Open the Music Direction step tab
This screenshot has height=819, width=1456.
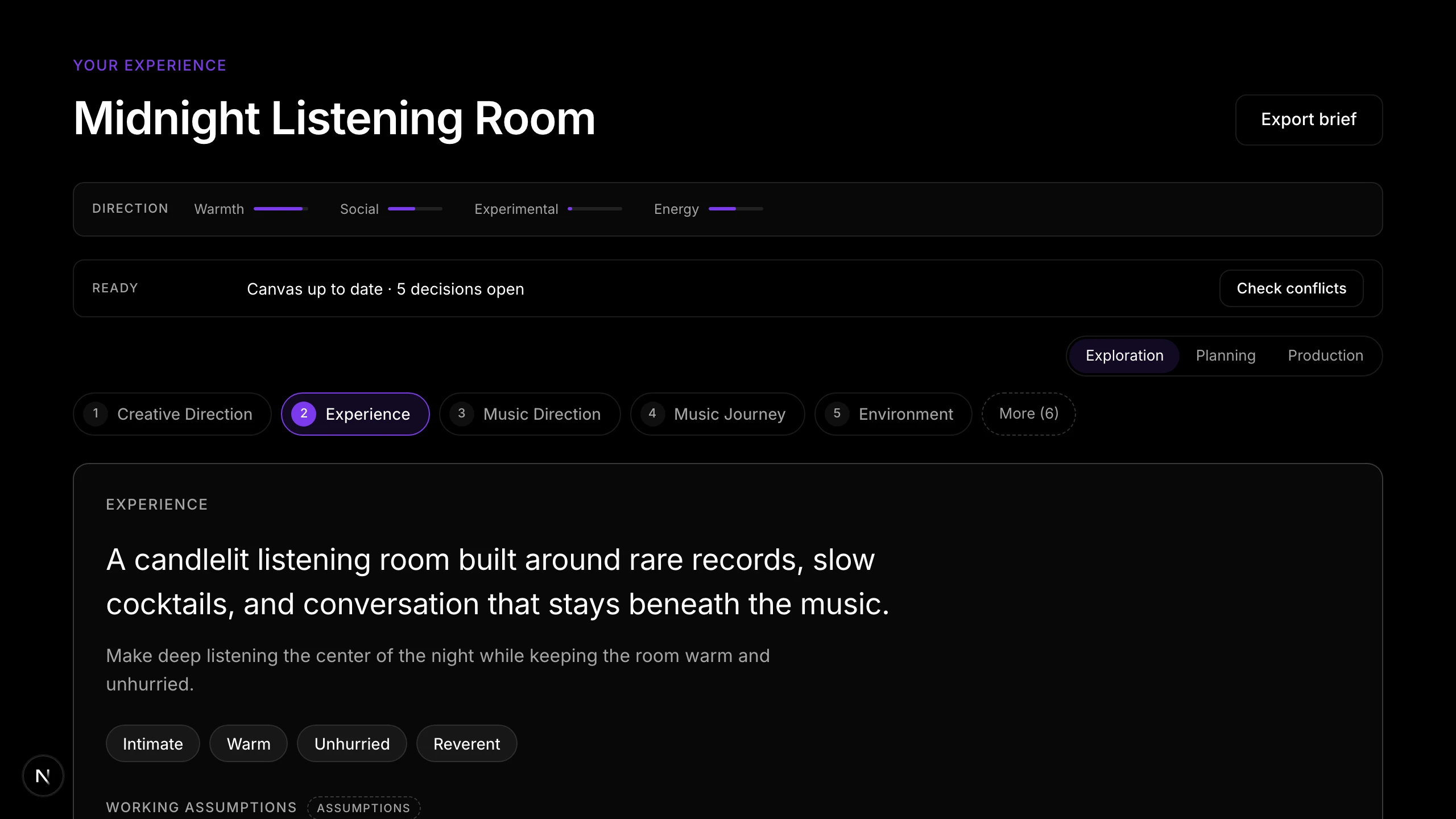[x=530, y=414]
